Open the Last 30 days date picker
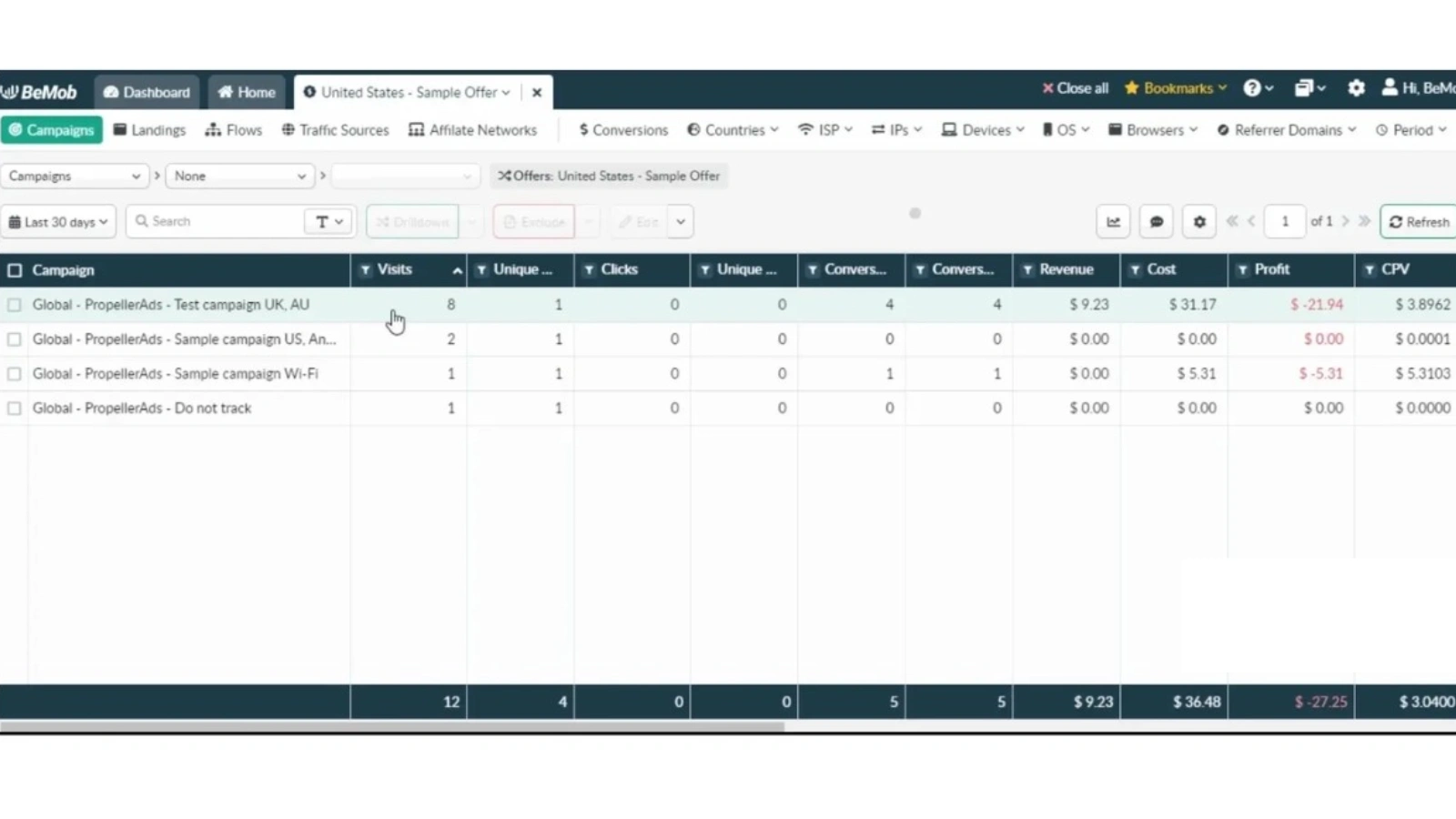The height and width of the screenshot is (819, 1456). (x=58, y=221)
